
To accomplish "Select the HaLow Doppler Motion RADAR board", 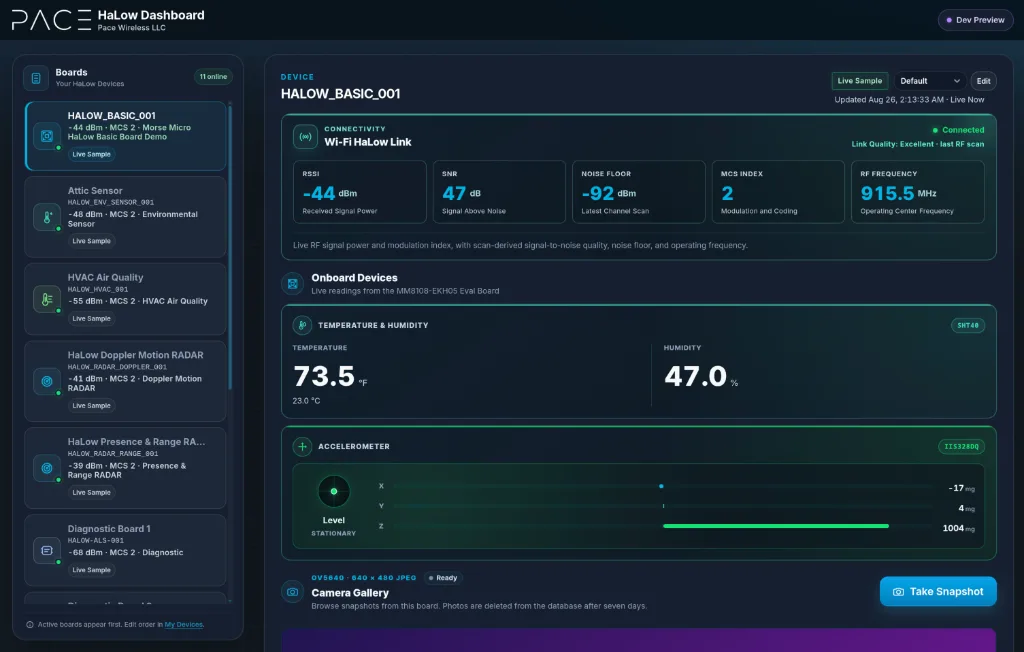I will (125, 382).
